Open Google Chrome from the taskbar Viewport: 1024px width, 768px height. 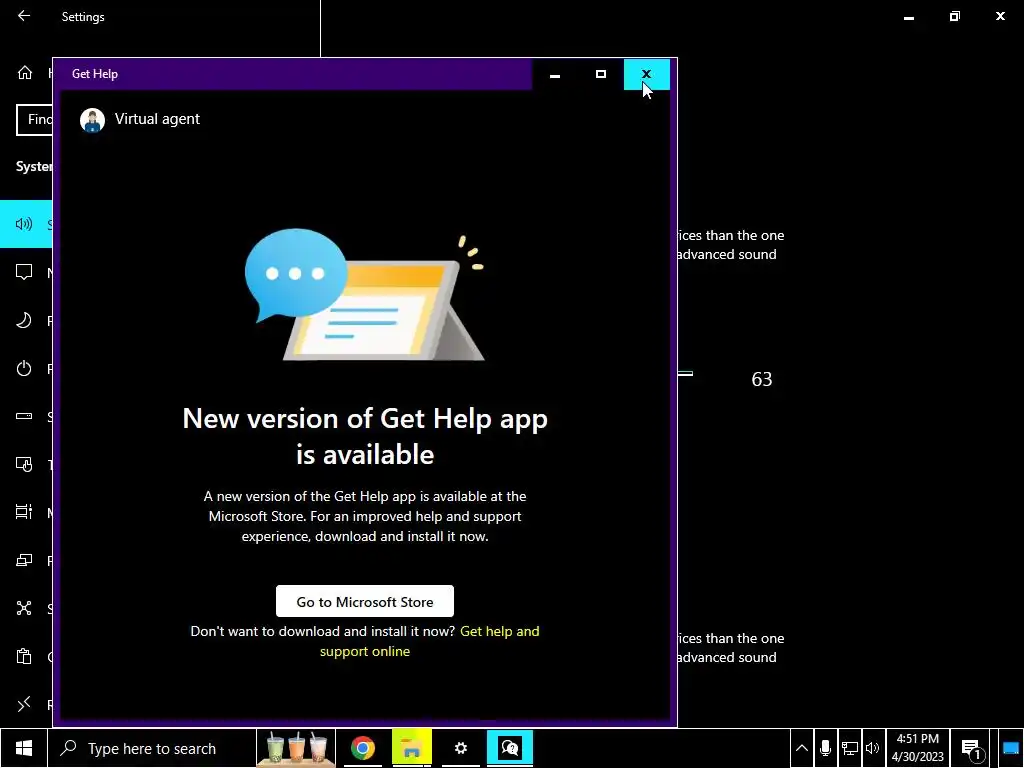tap(362, 748)
